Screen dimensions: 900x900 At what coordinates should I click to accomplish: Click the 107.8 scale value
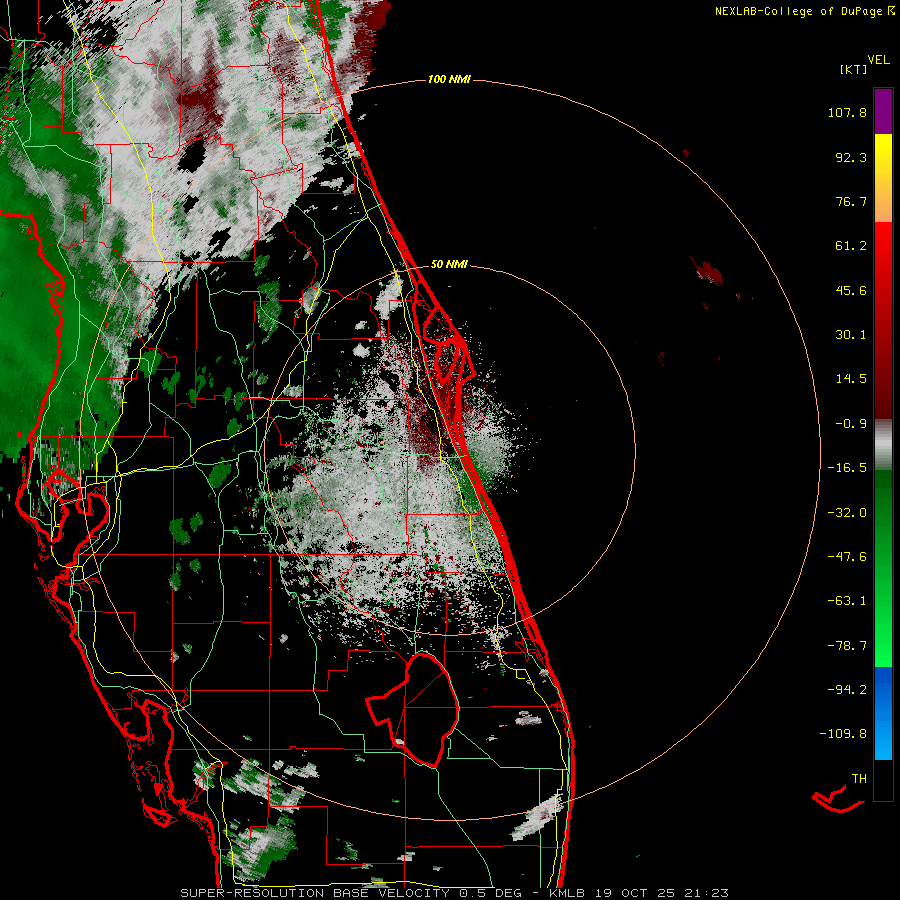(x=847, y=112)
